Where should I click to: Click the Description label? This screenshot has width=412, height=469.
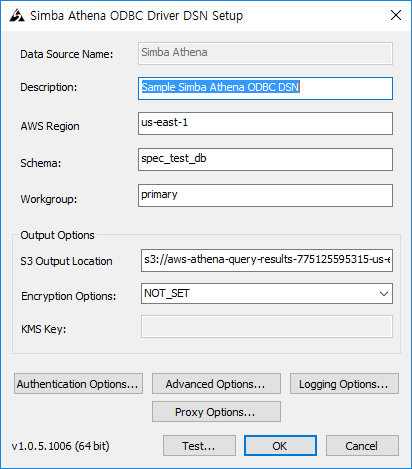point(49,87)
